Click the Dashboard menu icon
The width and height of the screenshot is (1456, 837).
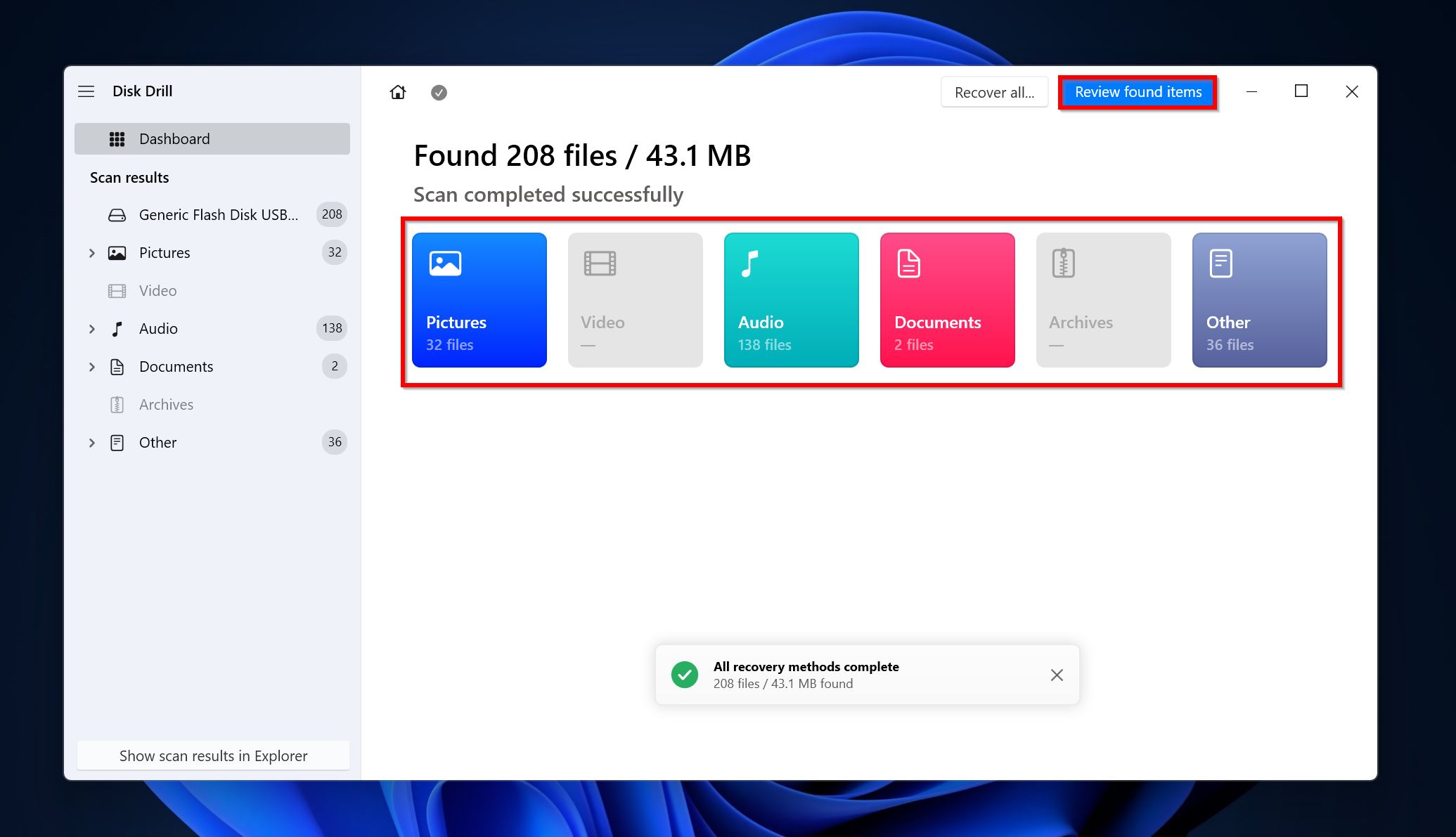click(x=115, y=139)
